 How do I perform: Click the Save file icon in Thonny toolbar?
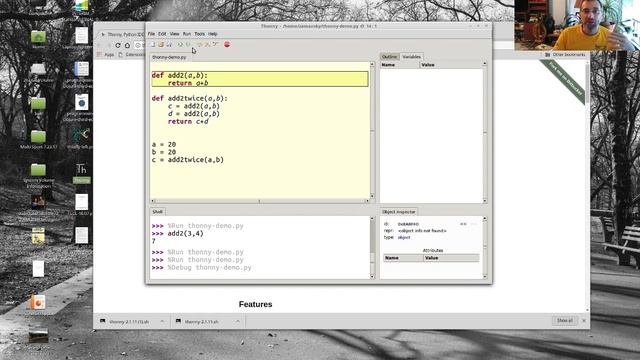[x=169, y=44]
